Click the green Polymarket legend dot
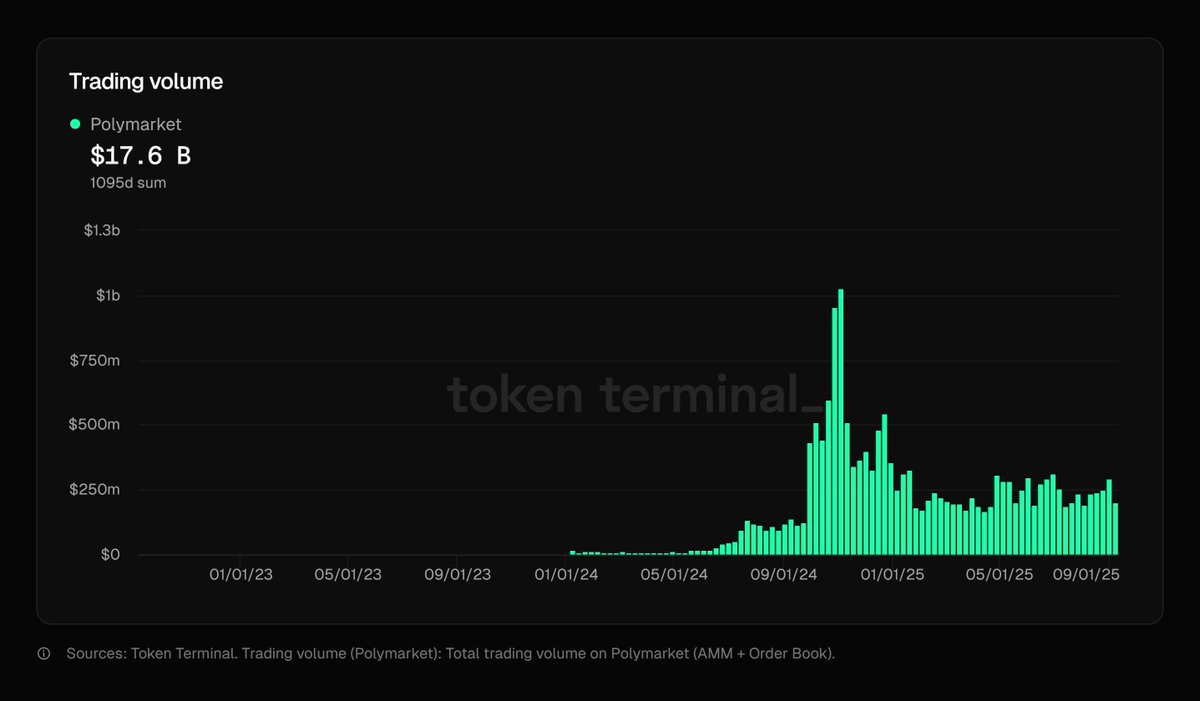This screenshot has width=1200, height=701. (74, 124)
